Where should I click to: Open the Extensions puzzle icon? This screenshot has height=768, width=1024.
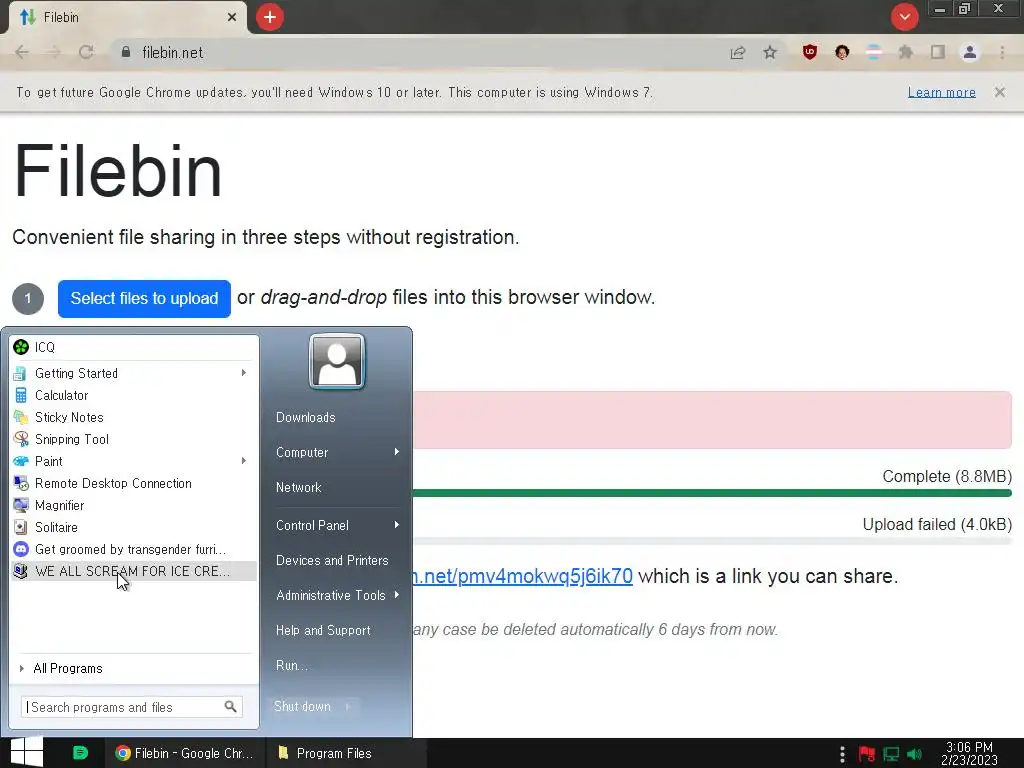[x=906, y=52]
